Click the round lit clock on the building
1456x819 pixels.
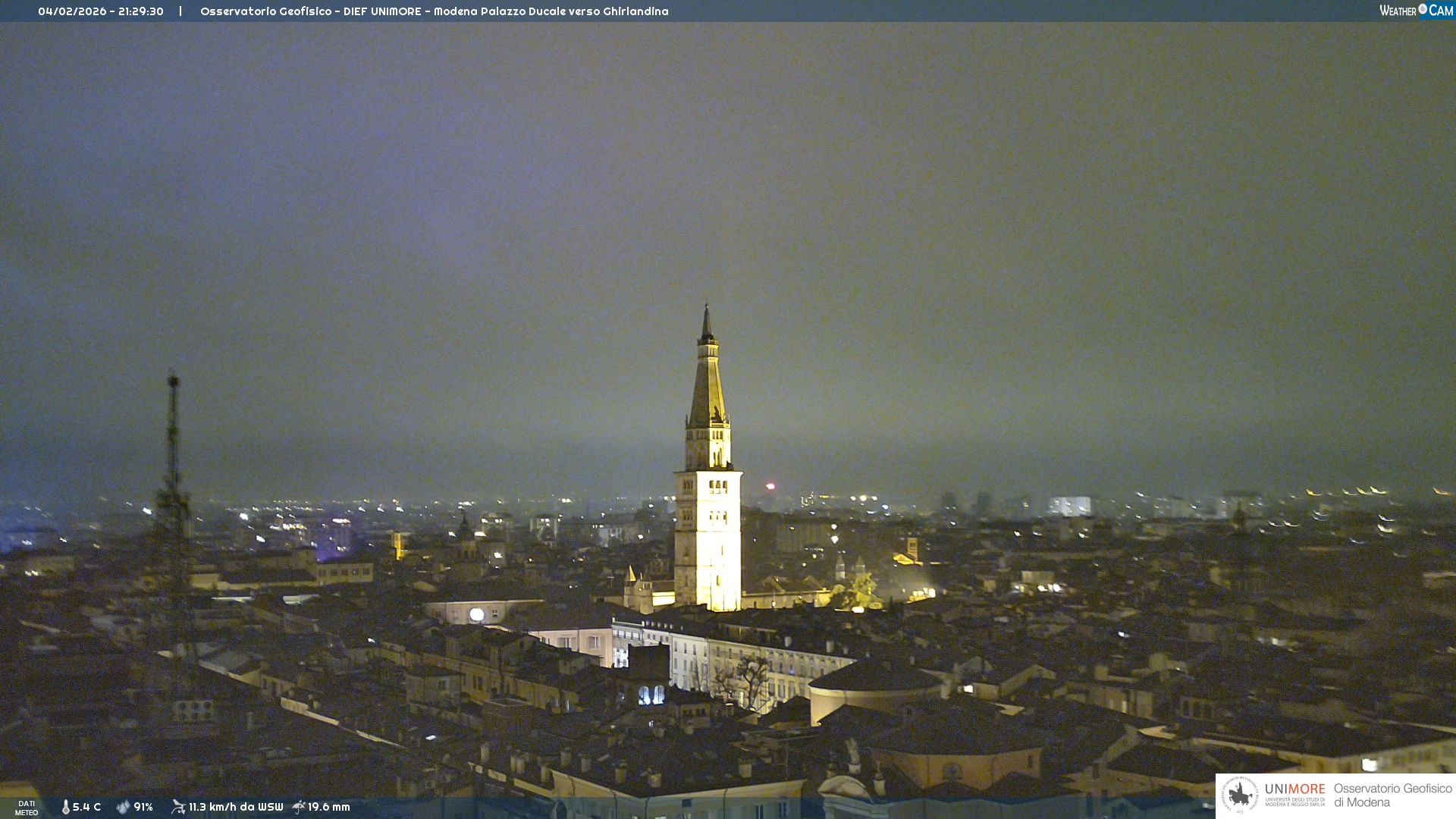476,614
